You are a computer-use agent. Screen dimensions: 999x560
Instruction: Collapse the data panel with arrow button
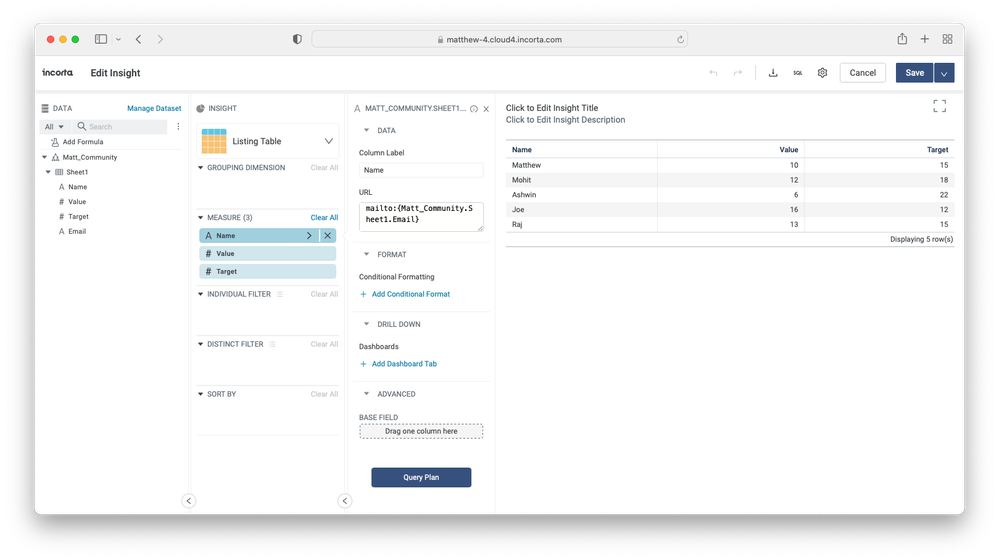(189, 501)
